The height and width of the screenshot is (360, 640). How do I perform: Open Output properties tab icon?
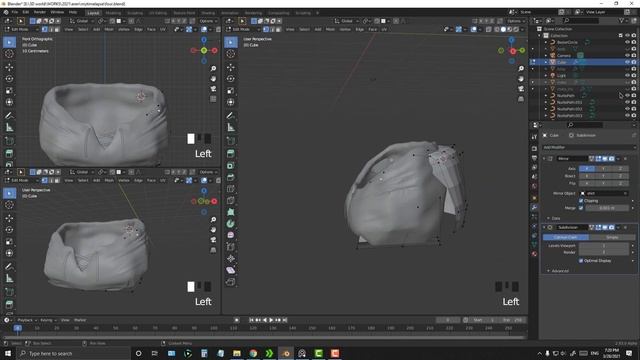[x=534, y=158]
